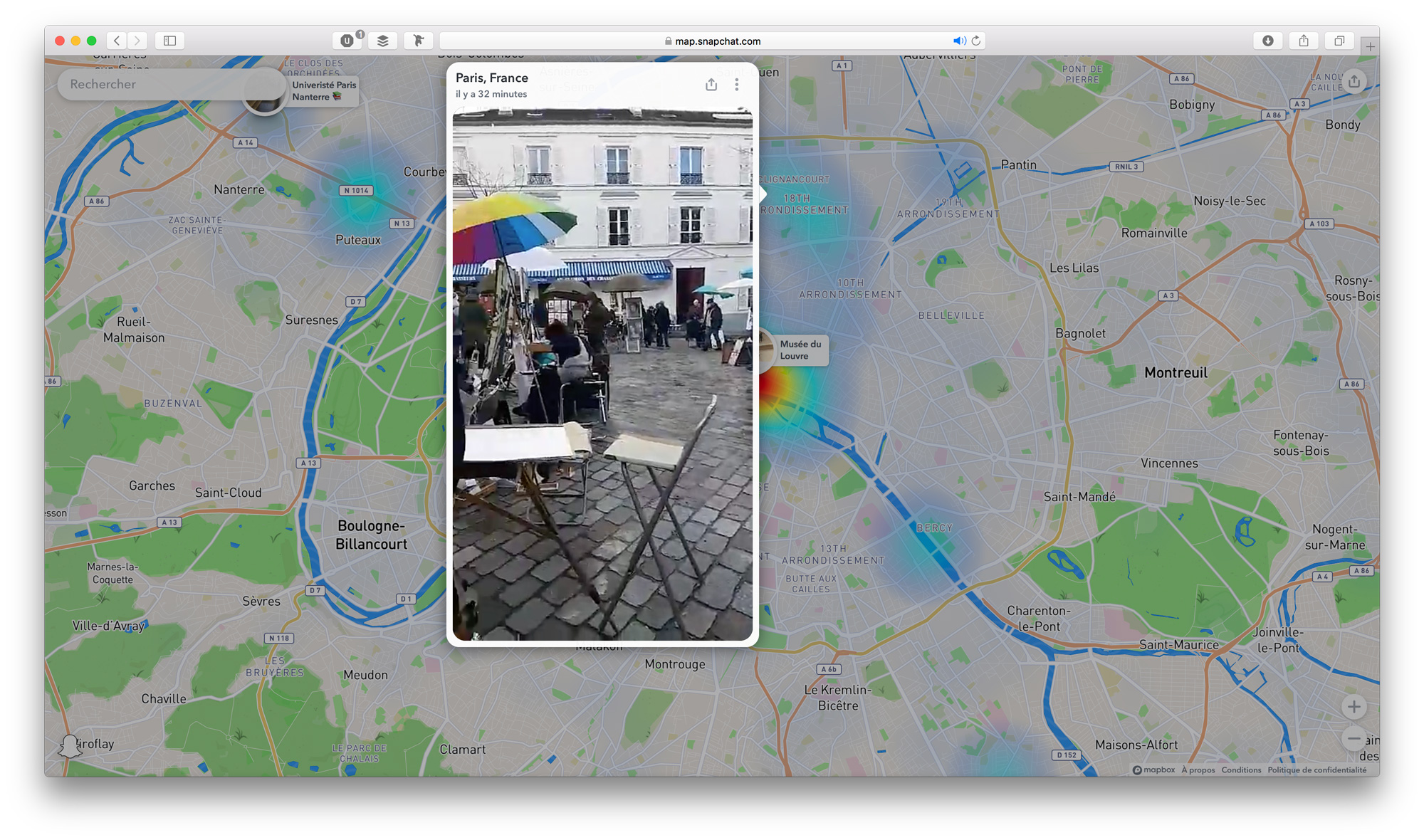Image resolution: width=1424 pixels, height=840 pixels.
Task: Mute the story audio with the speaker icon
Action: (959, 41)
